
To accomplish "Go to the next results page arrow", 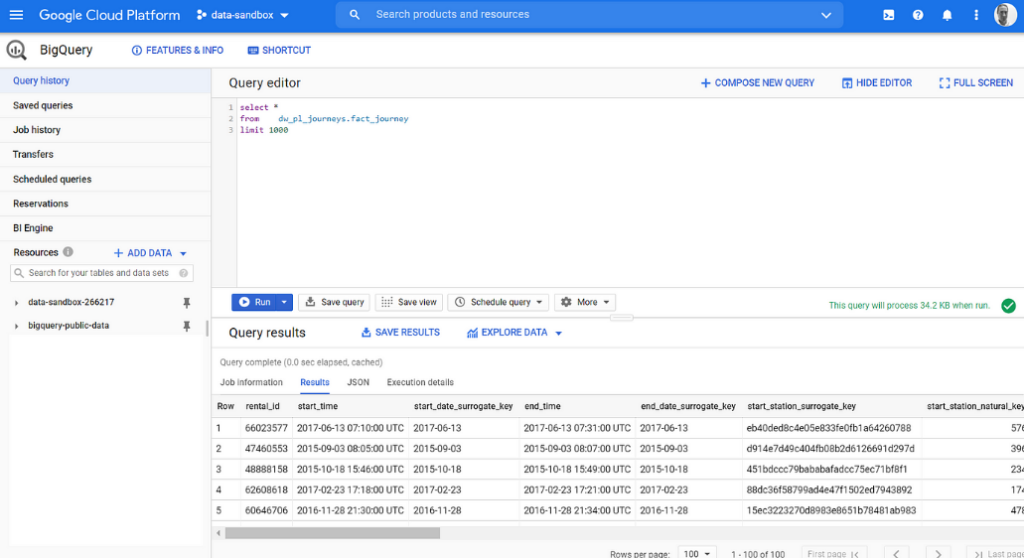I will point(938,553).
